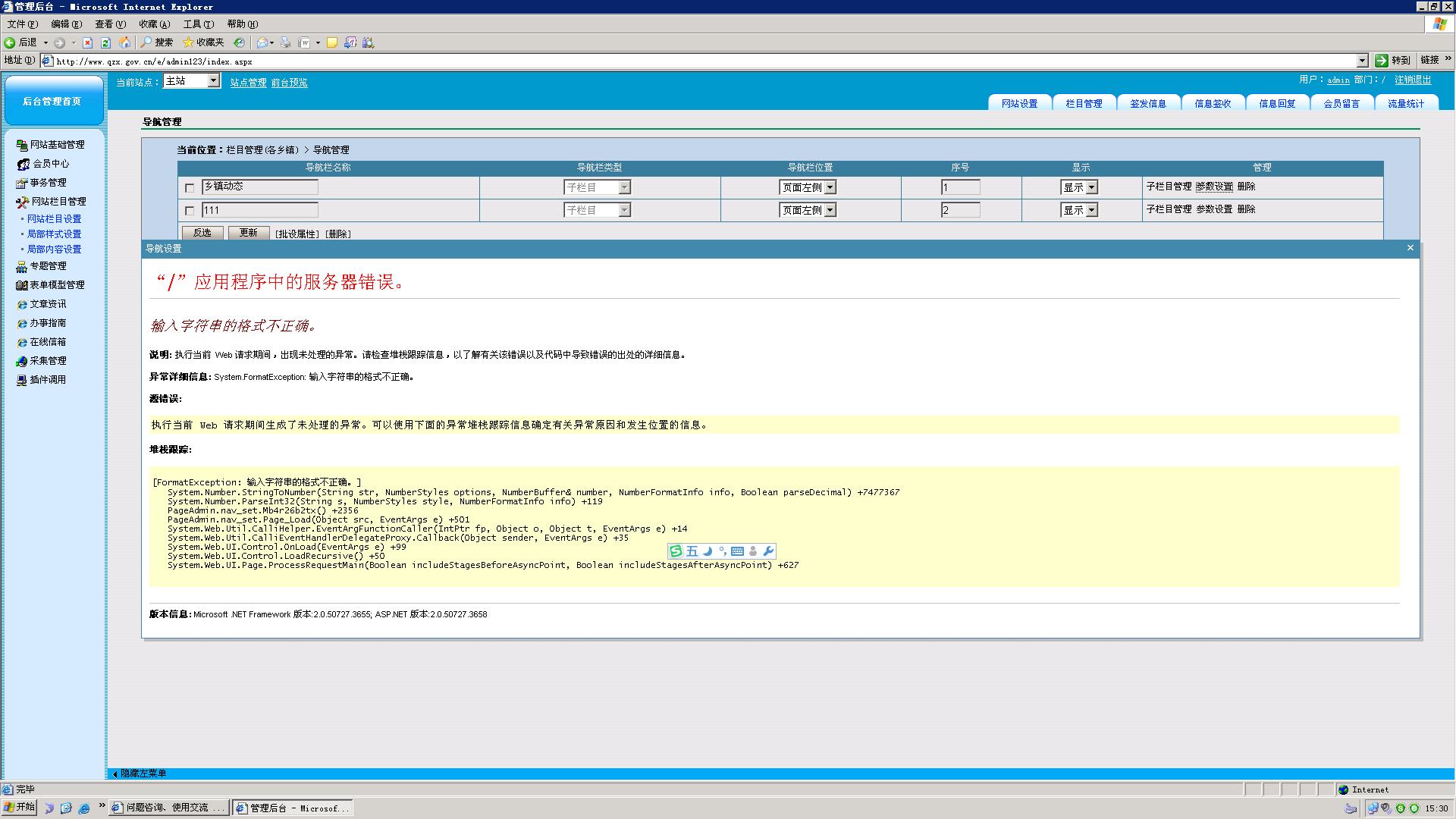The width and height of the screenshot is (1456, 819).
Task: Click the 更新 button
Action: (x=248, y=233)
